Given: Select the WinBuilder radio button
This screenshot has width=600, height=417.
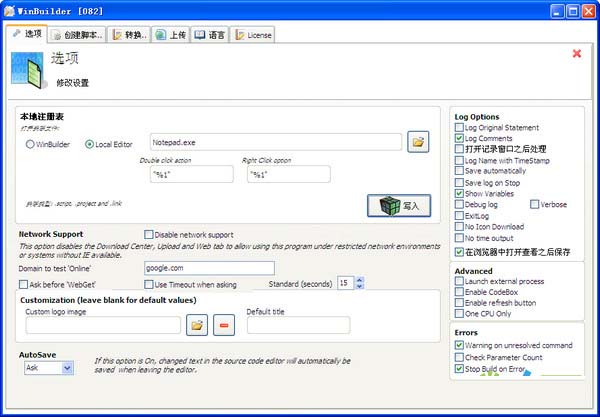Looking at the screenshot, I should point(31,144).
